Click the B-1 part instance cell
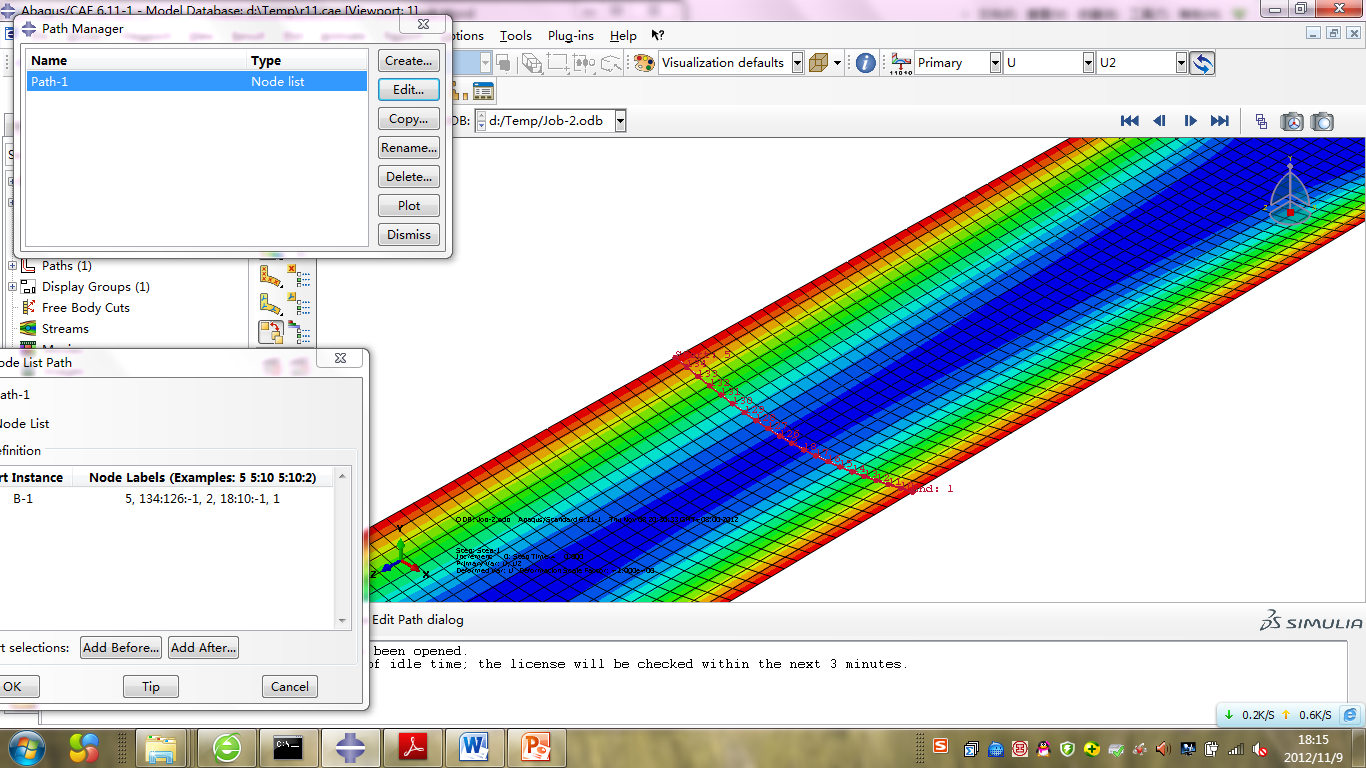The height and width of the screenshot is (768, 1366). tap(23, 498)
